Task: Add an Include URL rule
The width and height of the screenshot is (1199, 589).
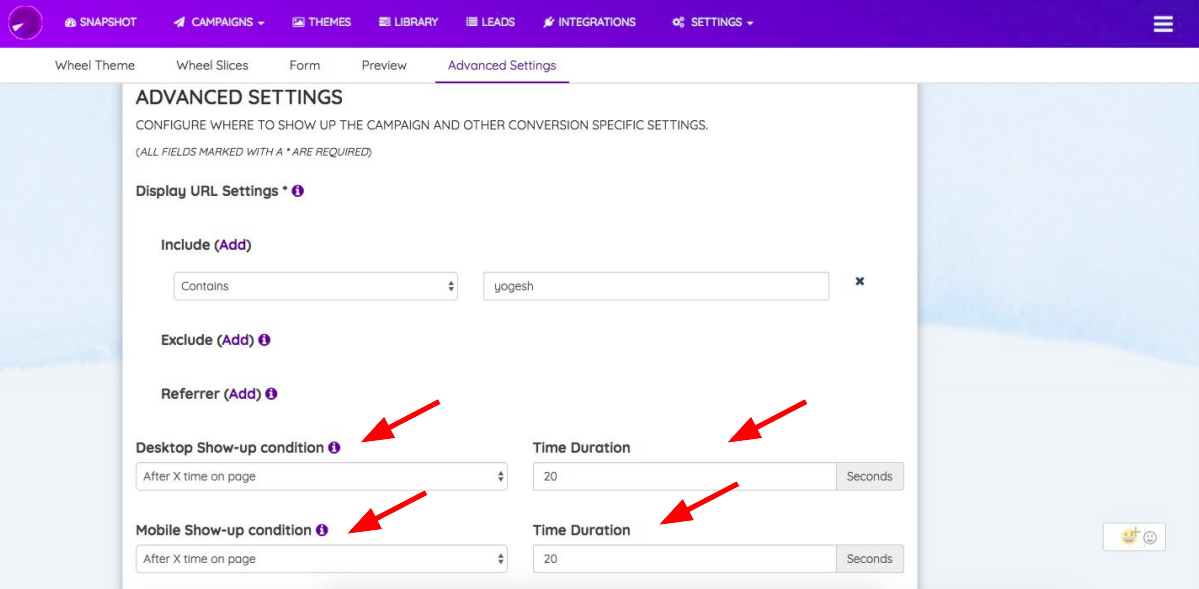Action: [234, 246]
